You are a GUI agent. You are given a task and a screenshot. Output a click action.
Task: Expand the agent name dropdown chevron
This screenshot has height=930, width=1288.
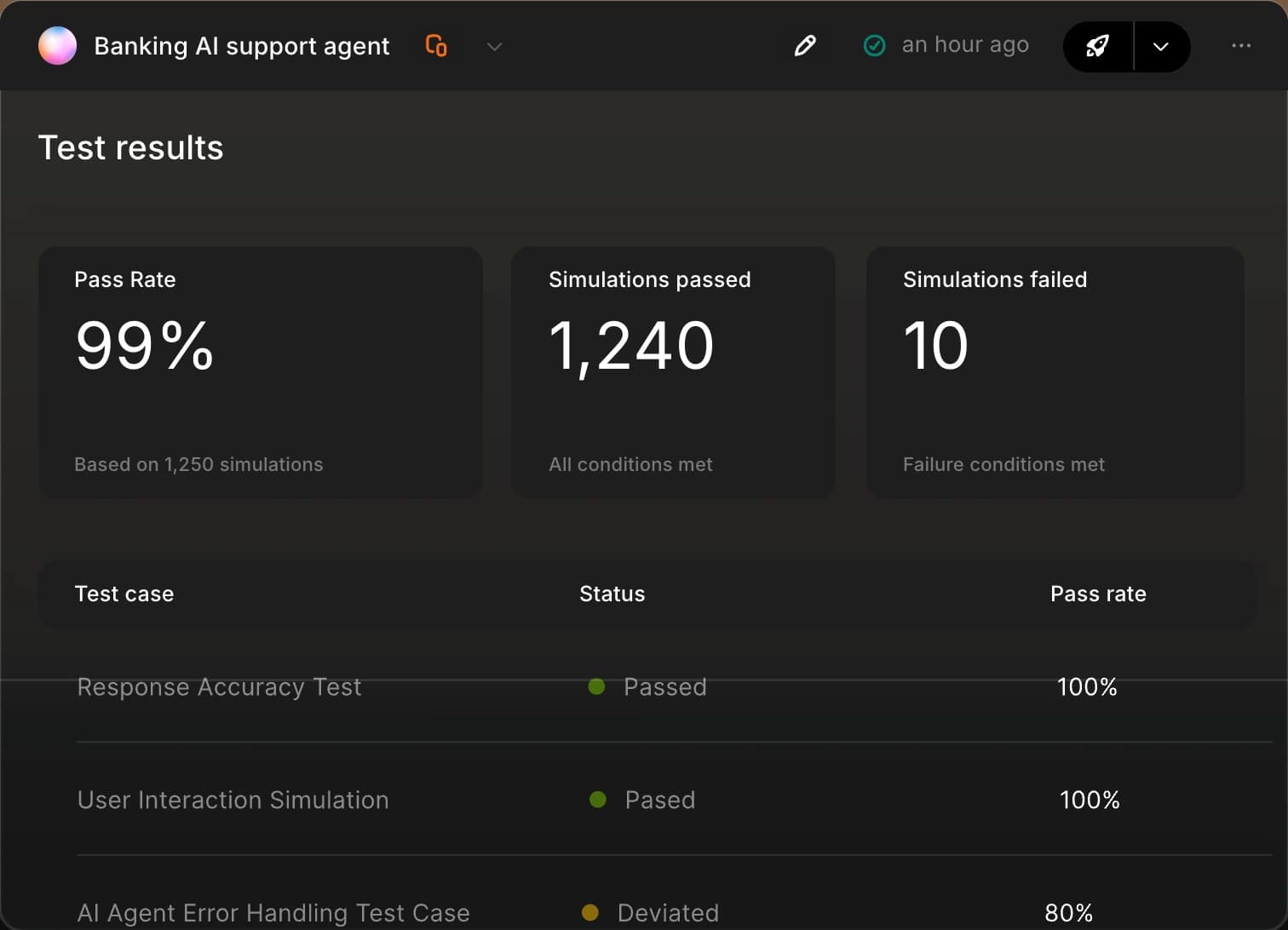point(494,47)
